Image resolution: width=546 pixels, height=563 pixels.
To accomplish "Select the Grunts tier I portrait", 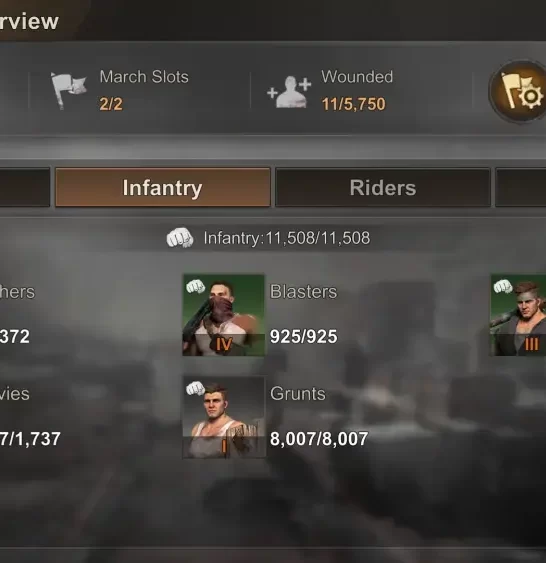I will pyautogui.click(x=224, y=417).
